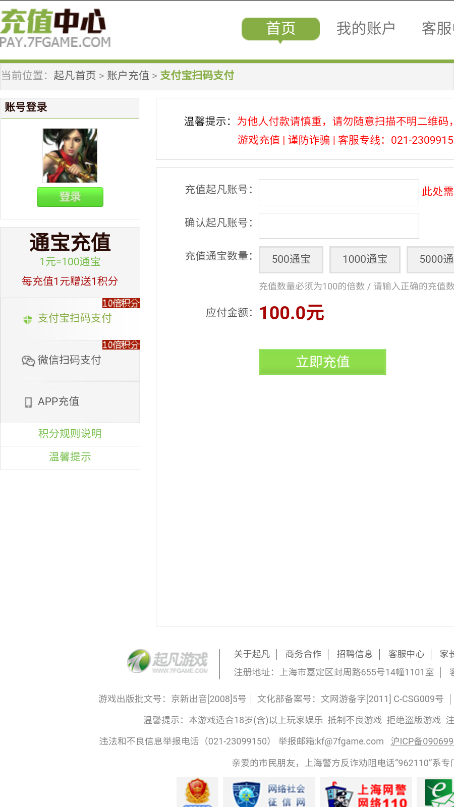454x807 pixels.
Task: Open the 首页 navigation tab
Action: [x=281, y=29]
